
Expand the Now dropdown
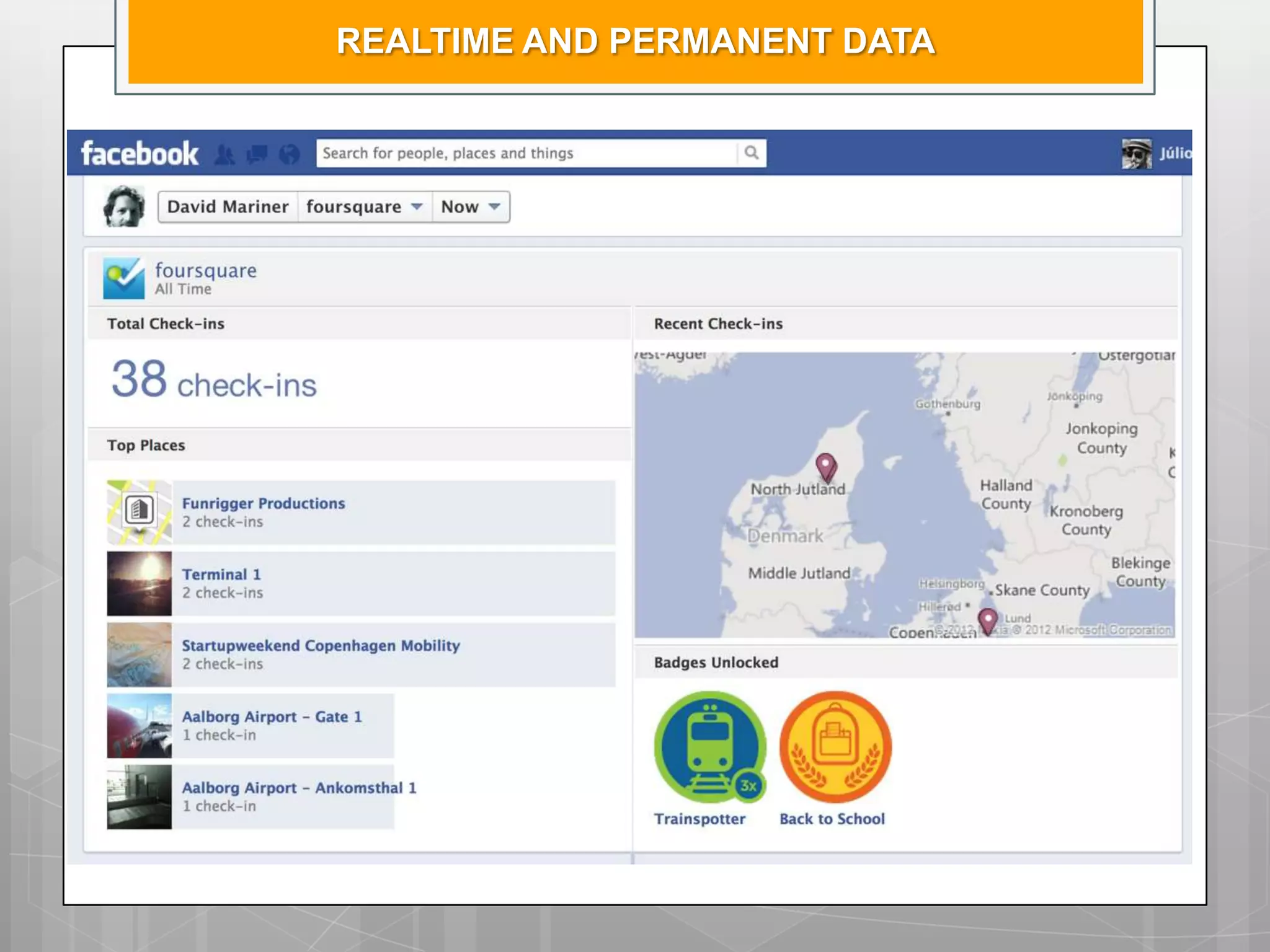471,206
